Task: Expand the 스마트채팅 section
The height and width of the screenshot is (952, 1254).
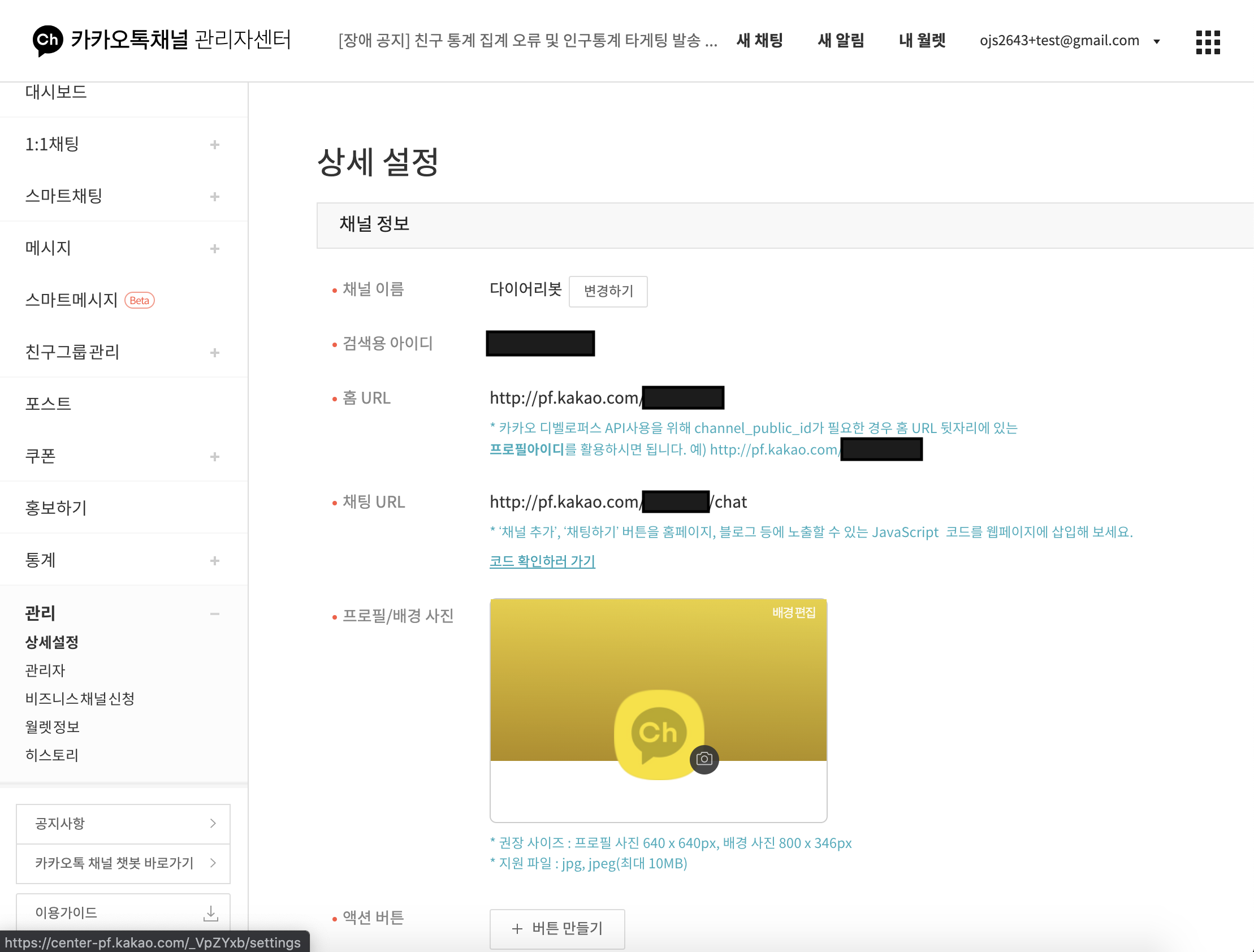Action: pyautogui.click(x=215, y=197)
